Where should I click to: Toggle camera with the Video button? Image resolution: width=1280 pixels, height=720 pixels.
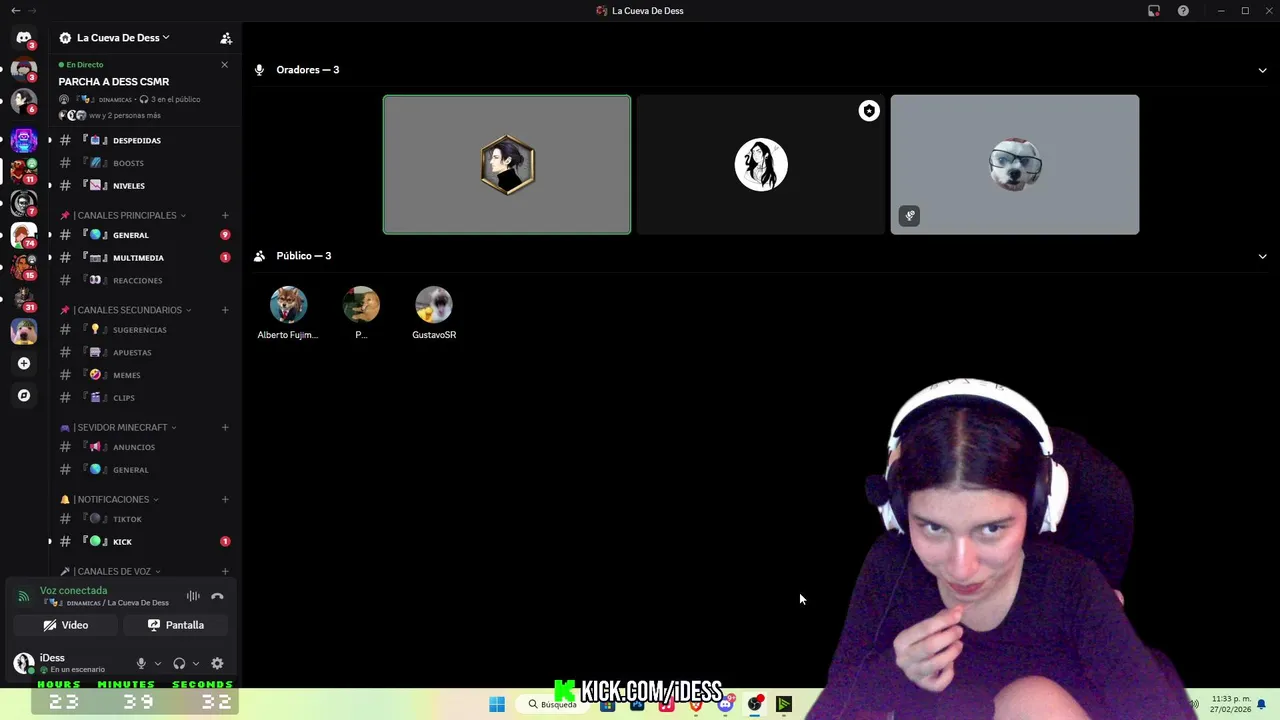pyautogui.click(x=66, y=625)
